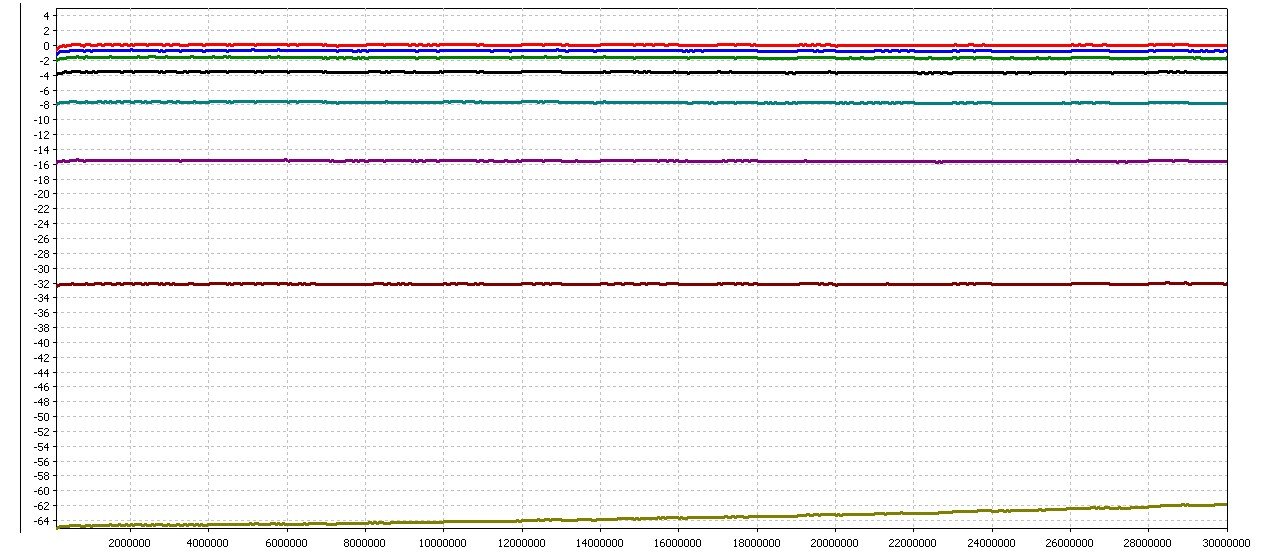
Task: Click the x-axis label "10000000"
Action: [x=443, y=542]
